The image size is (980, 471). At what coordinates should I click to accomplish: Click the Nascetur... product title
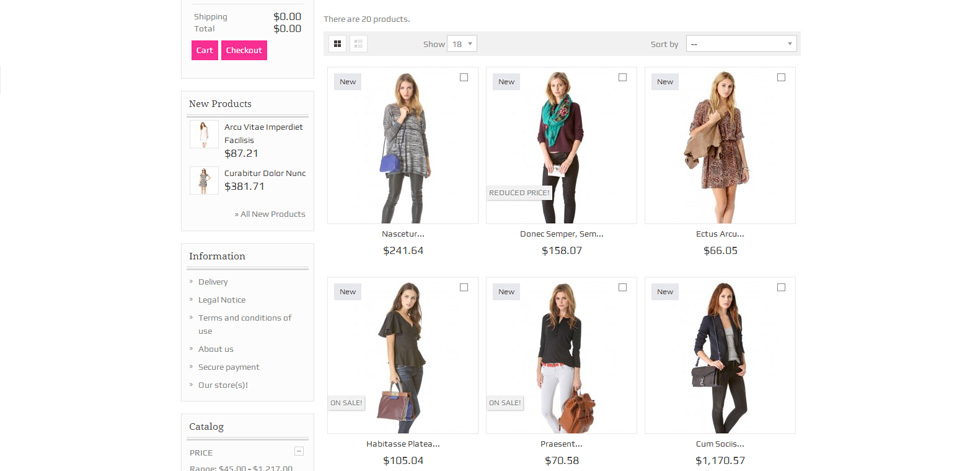pyautogui.click(x=402, y=234)
